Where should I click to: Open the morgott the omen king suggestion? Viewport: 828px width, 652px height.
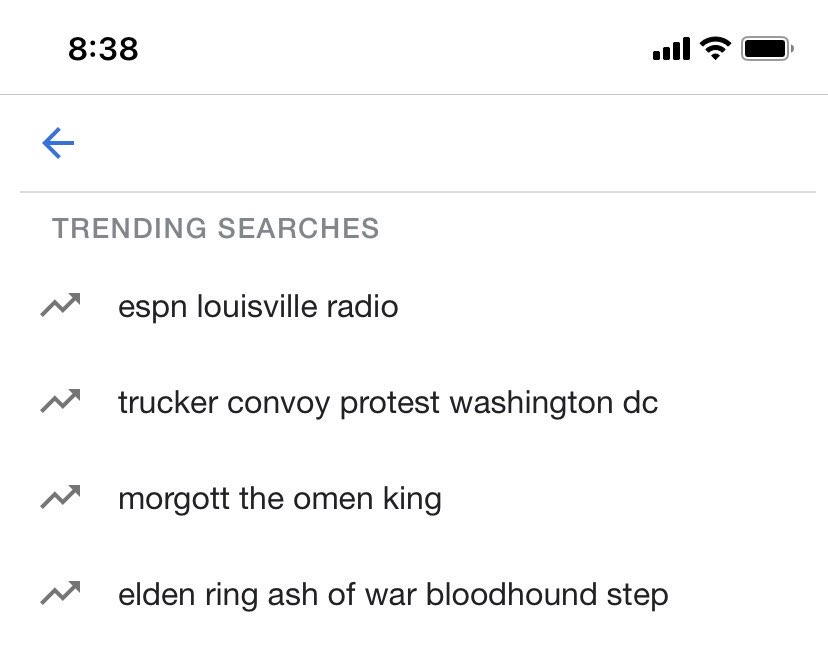[414, 498]
